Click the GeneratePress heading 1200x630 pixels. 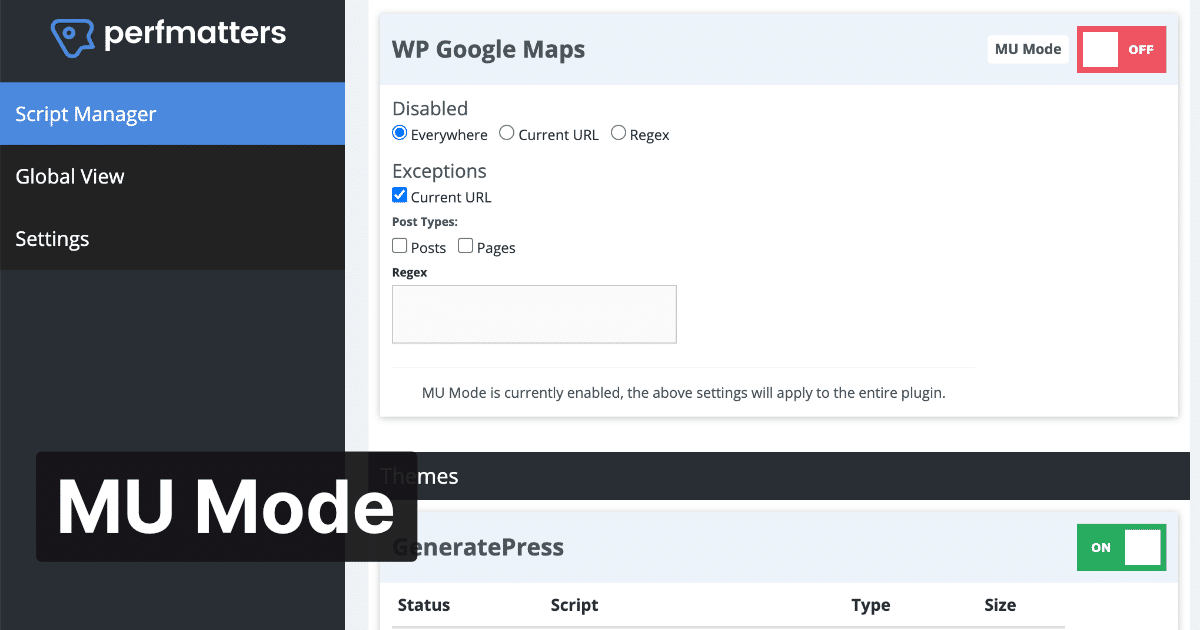478,547
